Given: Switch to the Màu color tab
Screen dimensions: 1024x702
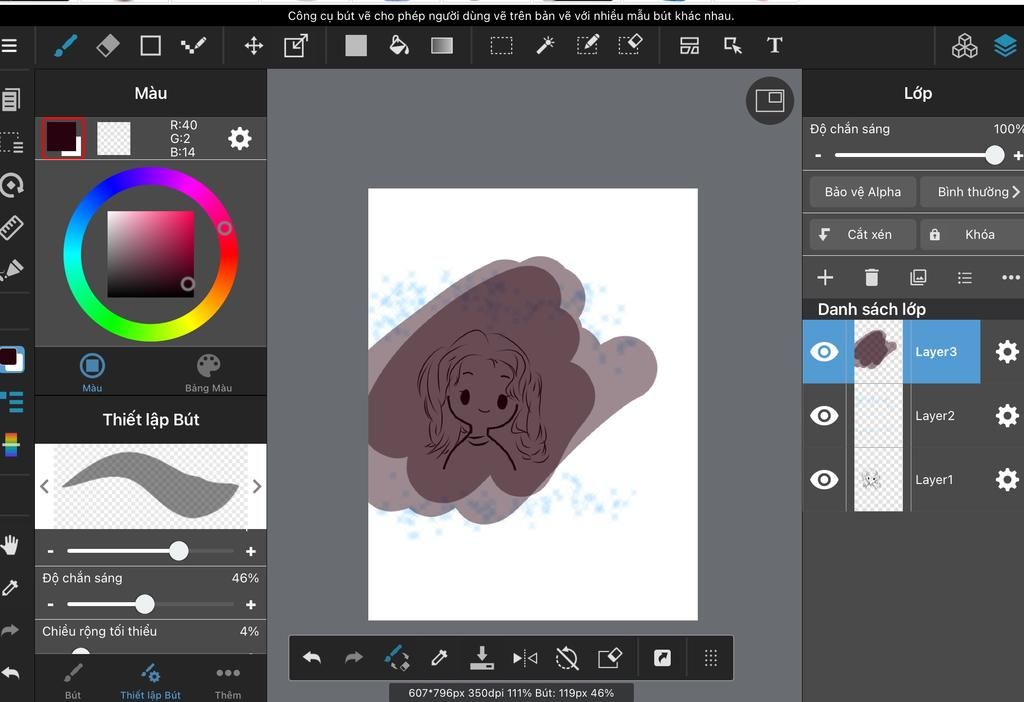Looking at the screenshot, I should [92, 372].
